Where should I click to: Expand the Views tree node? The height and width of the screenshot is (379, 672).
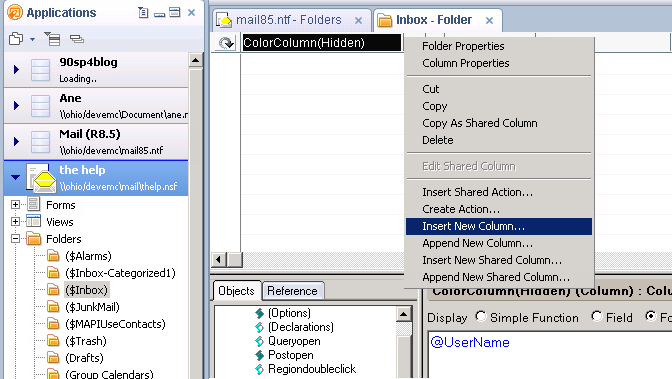pos(15,222)
